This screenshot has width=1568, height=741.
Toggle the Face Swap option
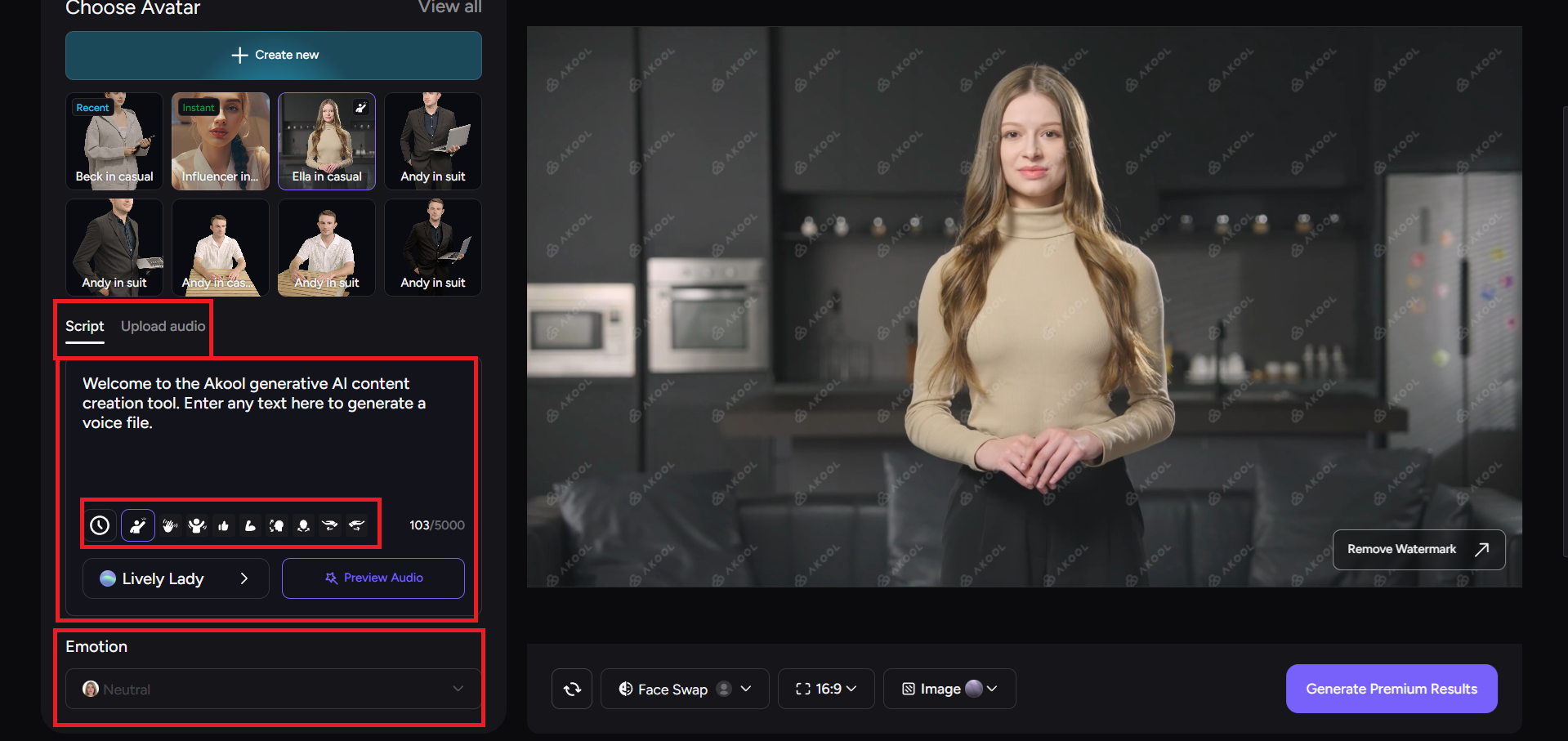point(684,688)
